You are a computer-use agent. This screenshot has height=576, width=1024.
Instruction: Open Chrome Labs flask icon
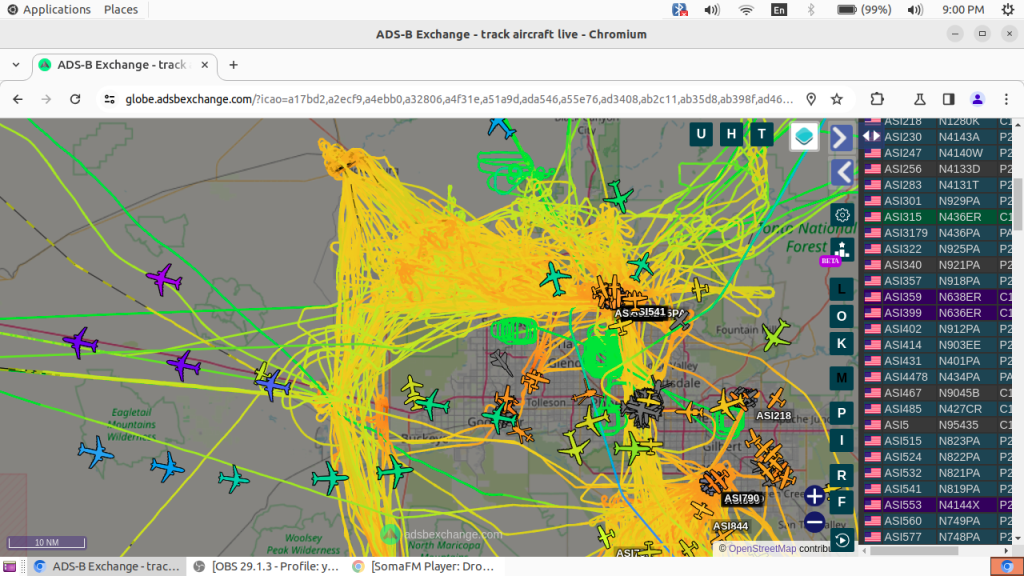click(920, 99)
